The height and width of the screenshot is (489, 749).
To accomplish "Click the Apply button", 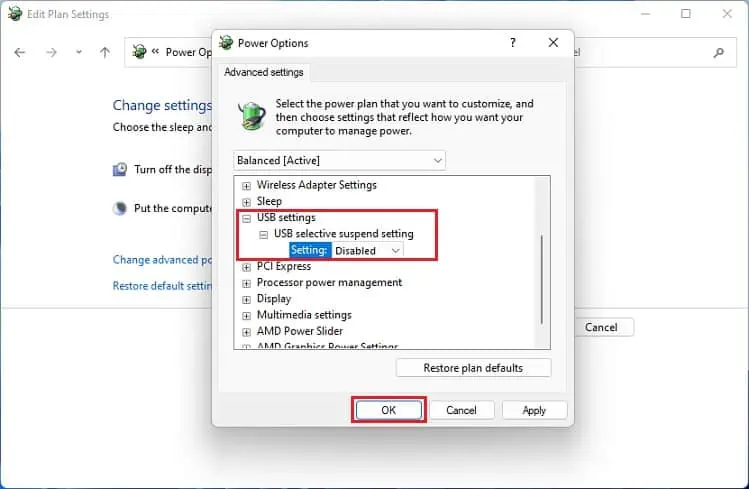I will coord(534,410).
